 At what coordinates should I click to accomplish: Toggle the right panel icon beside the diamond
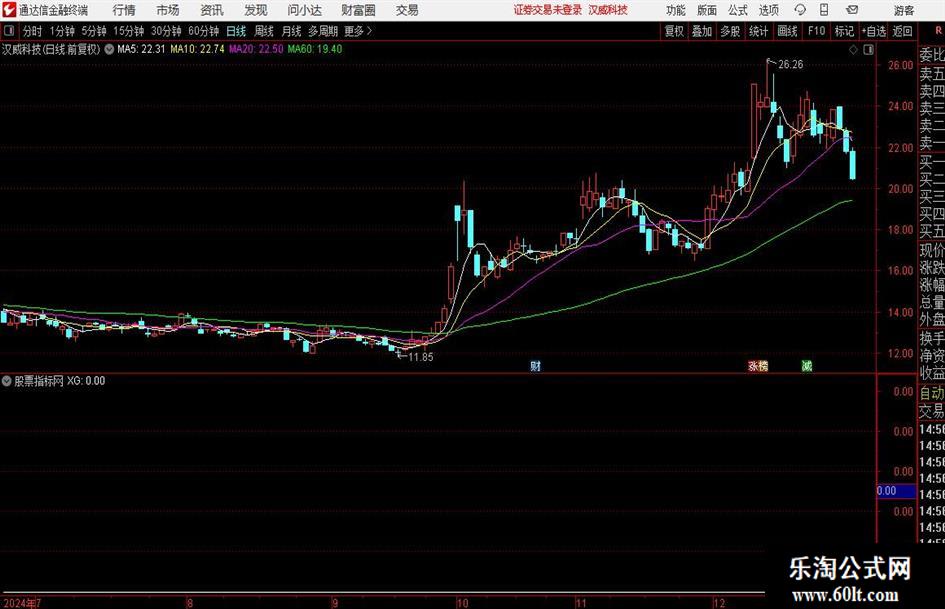coord(868,50)
